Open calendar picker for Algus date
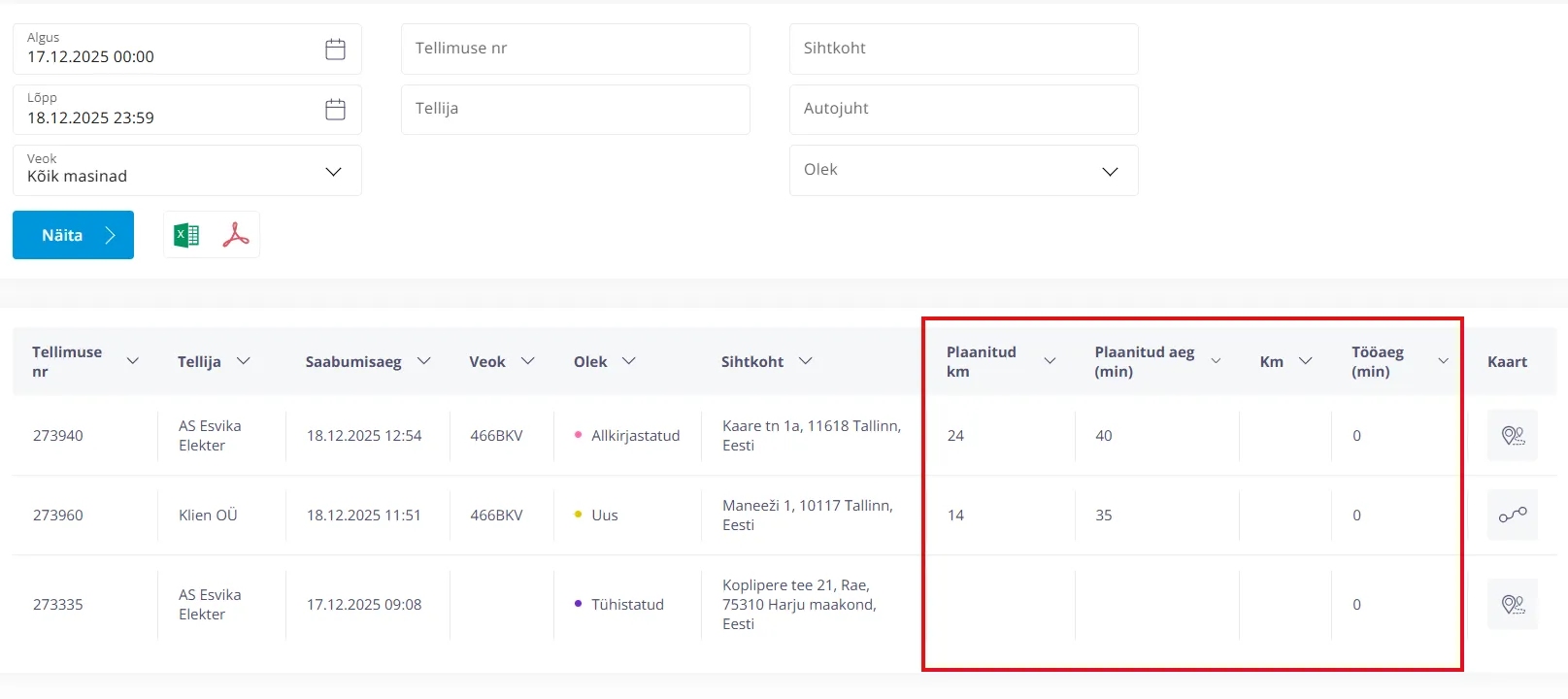This screenshot has height=699, width=1568. (x=335, y=50)
